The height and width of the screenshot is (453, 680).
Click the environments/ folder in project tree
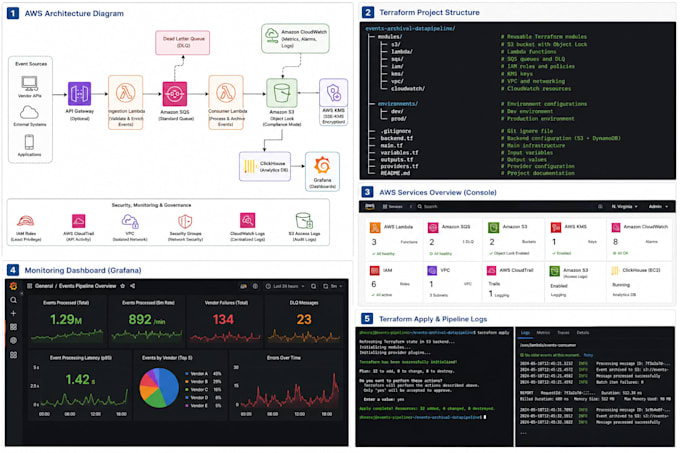[397, 104]
